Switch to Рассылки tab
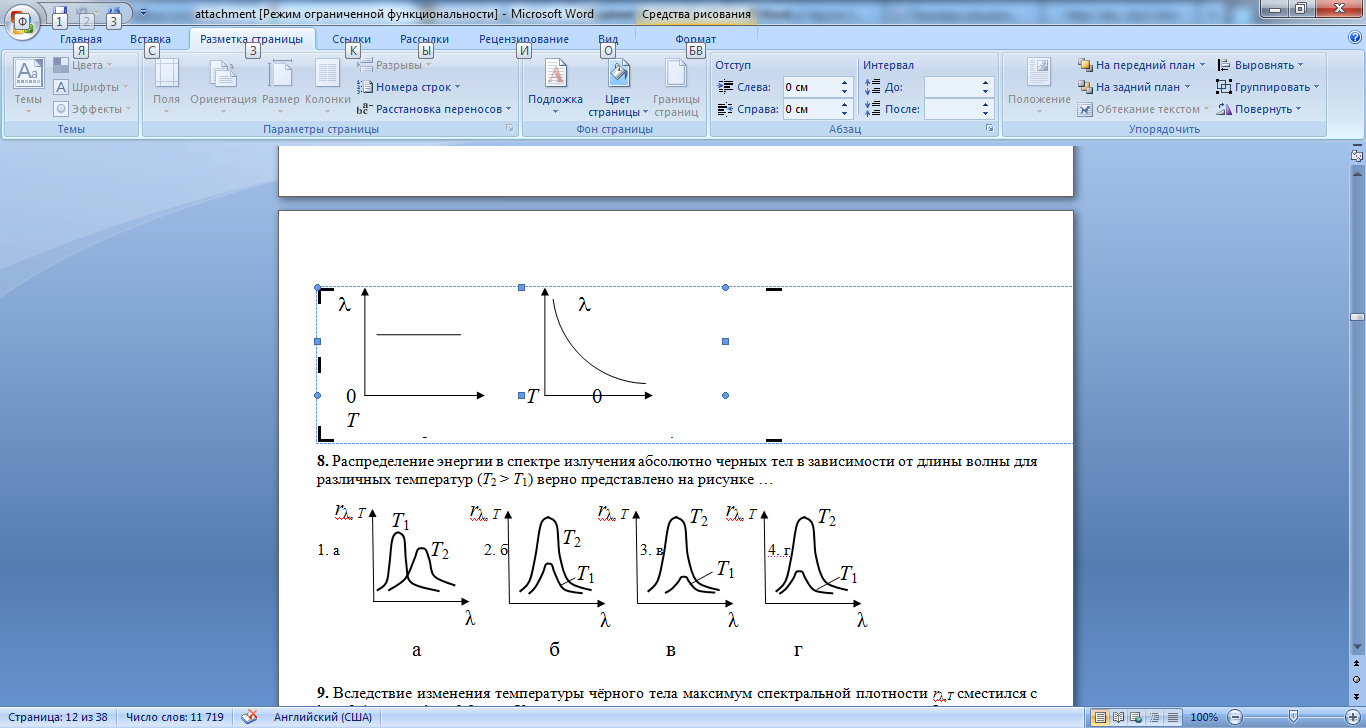1366x728 pixels. (x=424, y=39)
